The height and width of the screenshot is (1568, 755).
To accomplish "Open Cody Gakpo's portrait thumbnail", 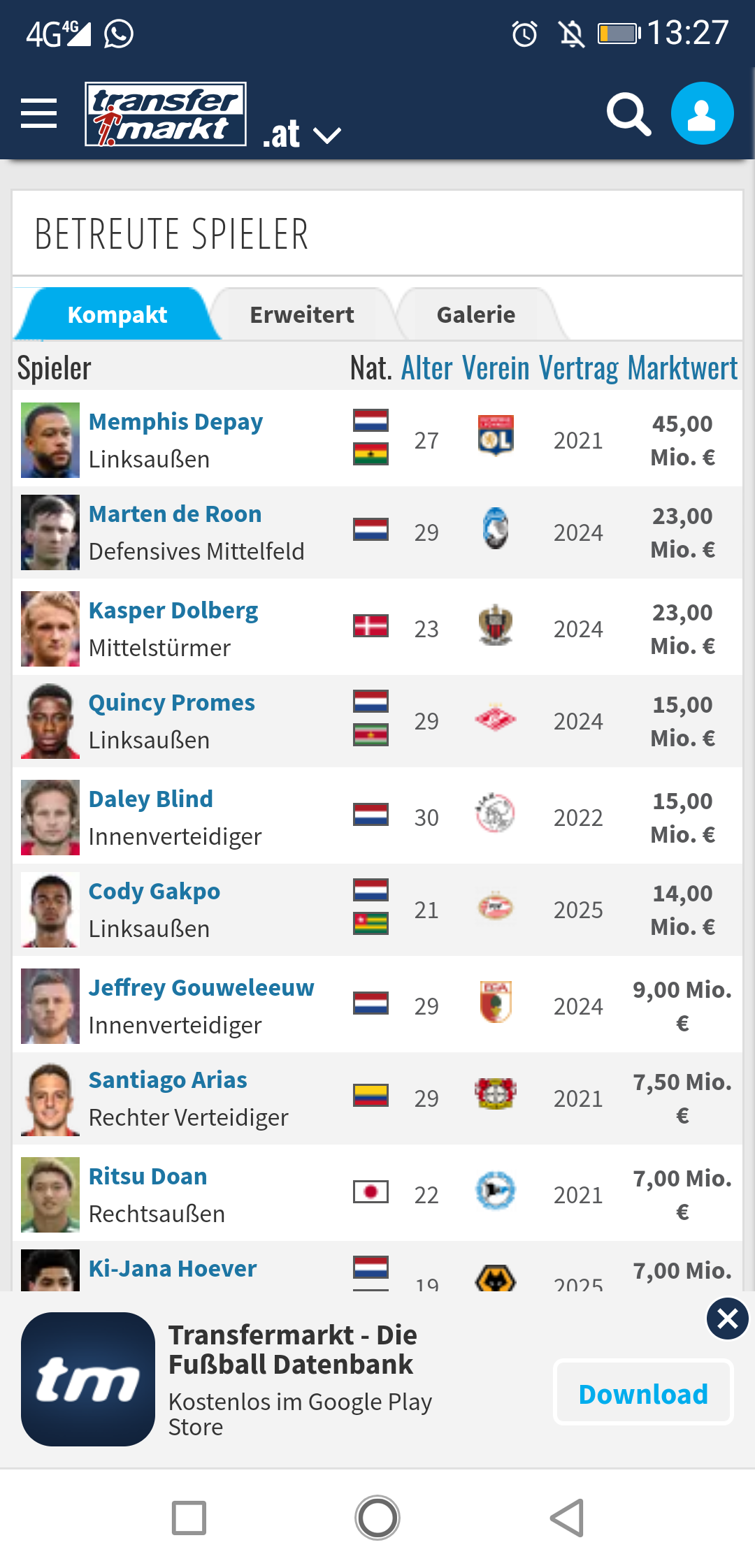I will (x=50, y=910).
